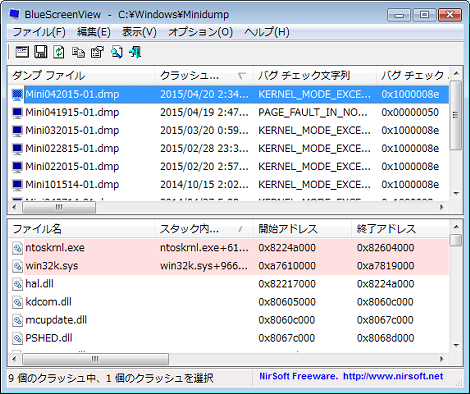Viewport: 470px width, 394px height.
Task: Open the Advanced Options toolbar icon
Action: [22, 52]
